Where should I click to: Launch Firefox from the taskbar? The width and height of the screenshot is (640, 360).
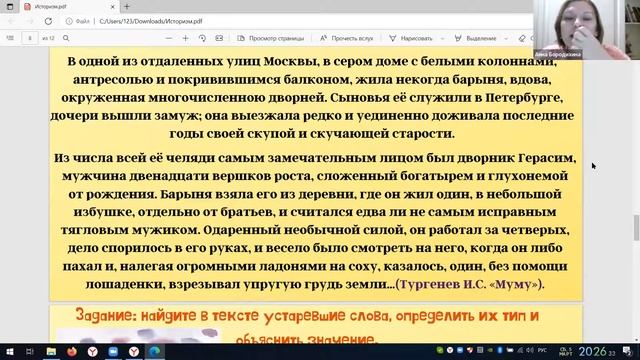point(72,351)
